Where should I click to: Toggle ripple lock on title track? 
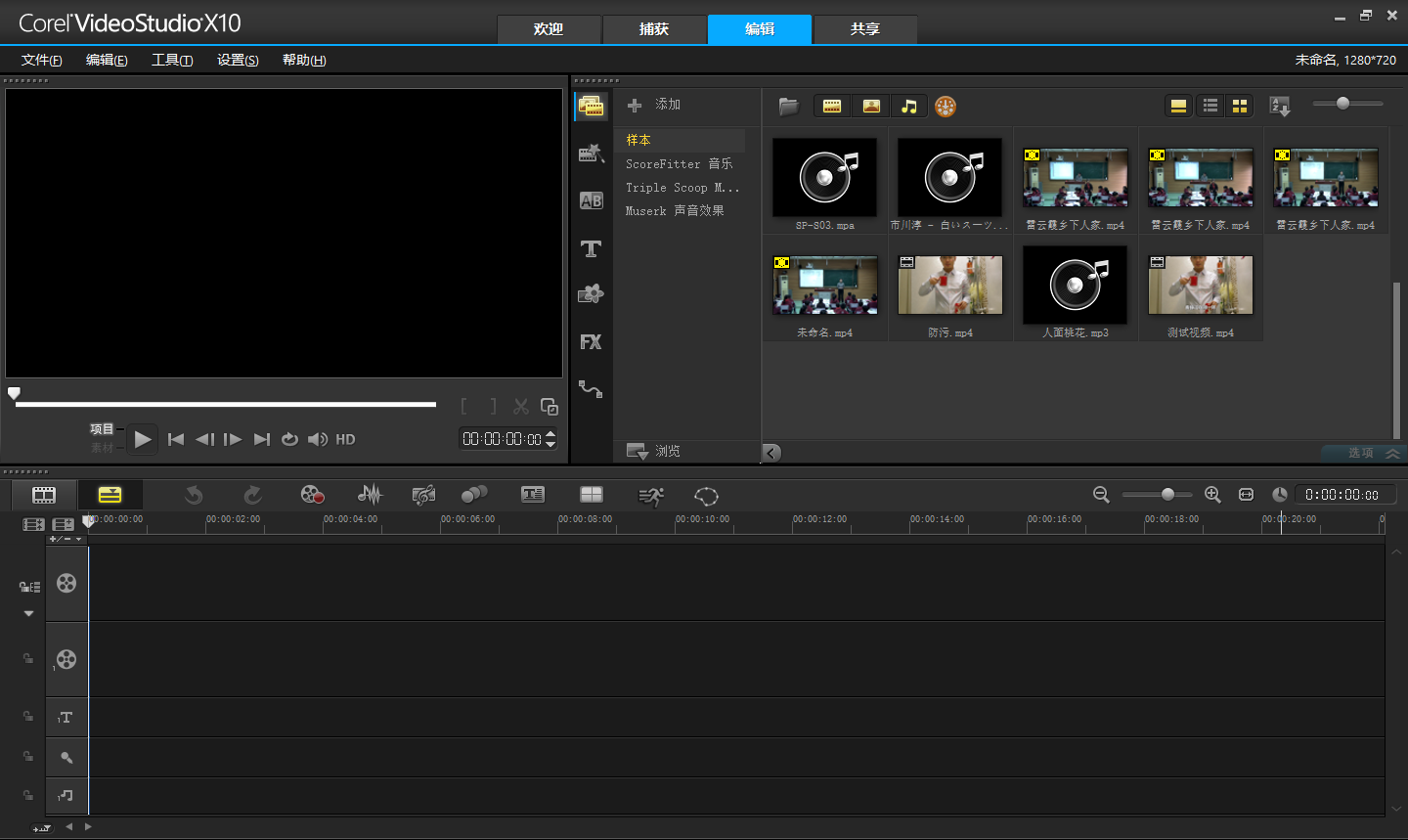pos(28,717)
